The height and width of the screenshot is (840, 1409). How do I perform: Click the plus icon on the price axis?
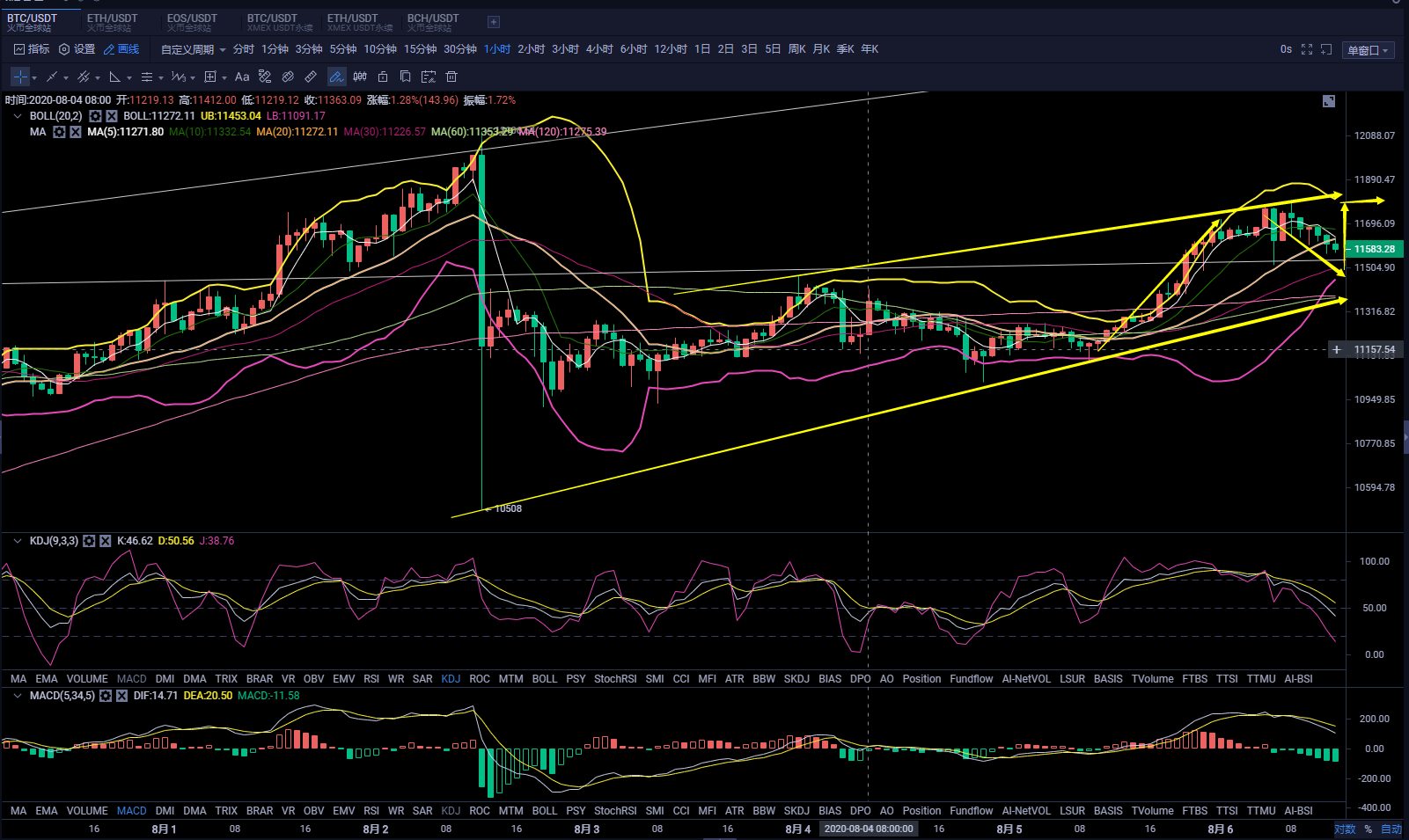1337,349
